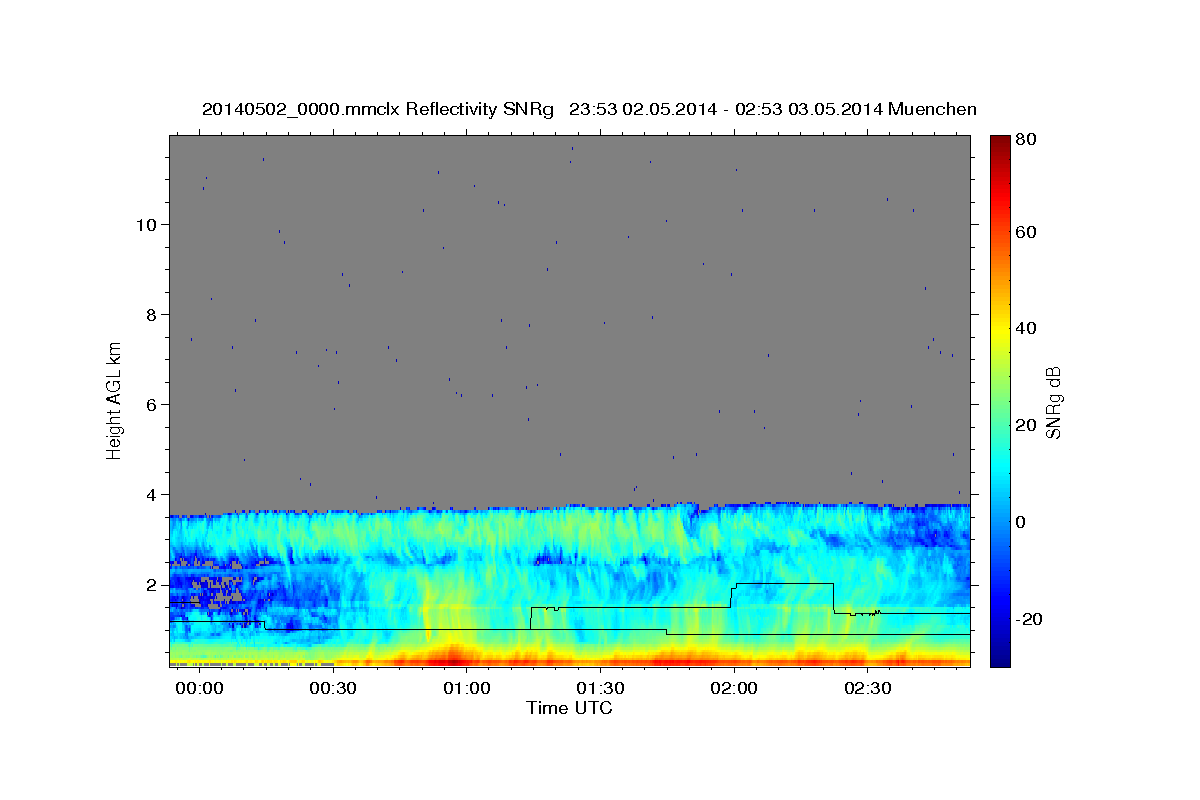This screenshot has height=800, width=1200.
Task: Click the colorbar value 20
Action: click(1026, 425)
